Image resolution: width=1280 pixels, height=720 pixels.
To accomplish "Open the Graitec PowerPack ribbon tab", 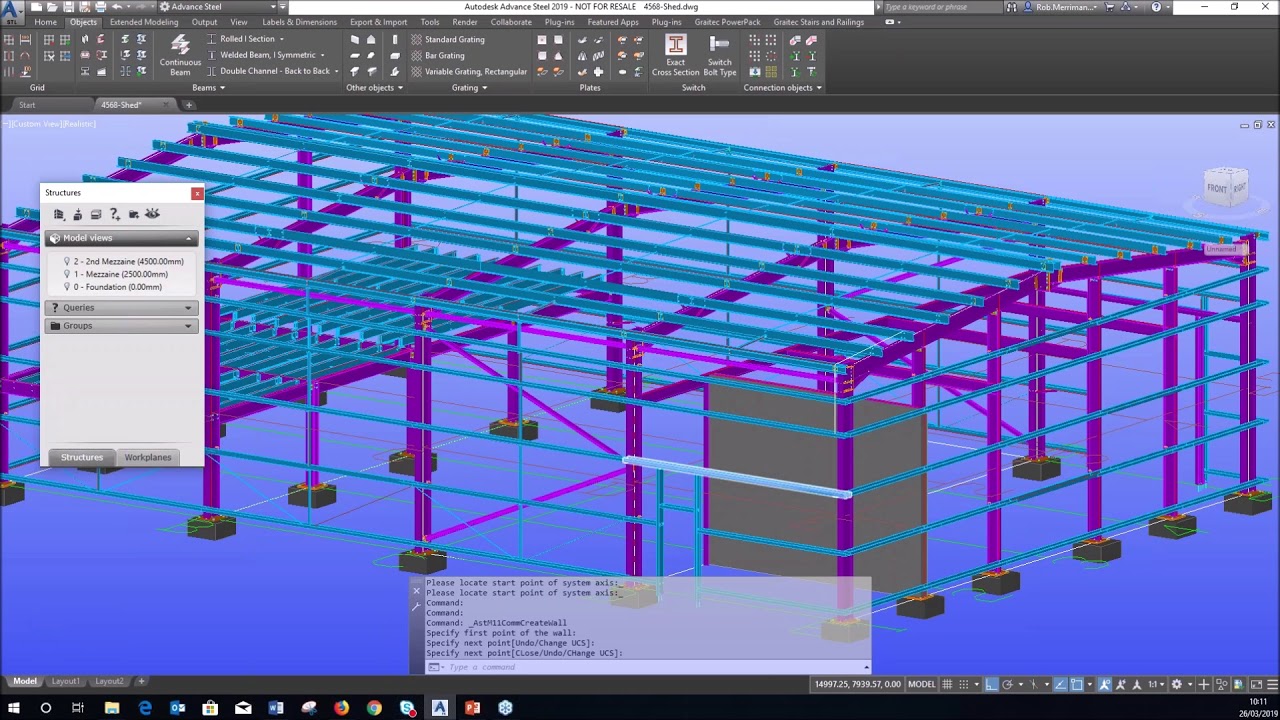I will 727,22.
